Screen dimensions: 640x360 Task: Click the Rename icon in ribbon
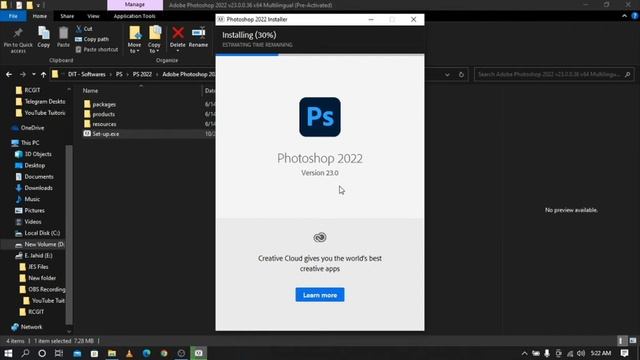click(198, 33)
